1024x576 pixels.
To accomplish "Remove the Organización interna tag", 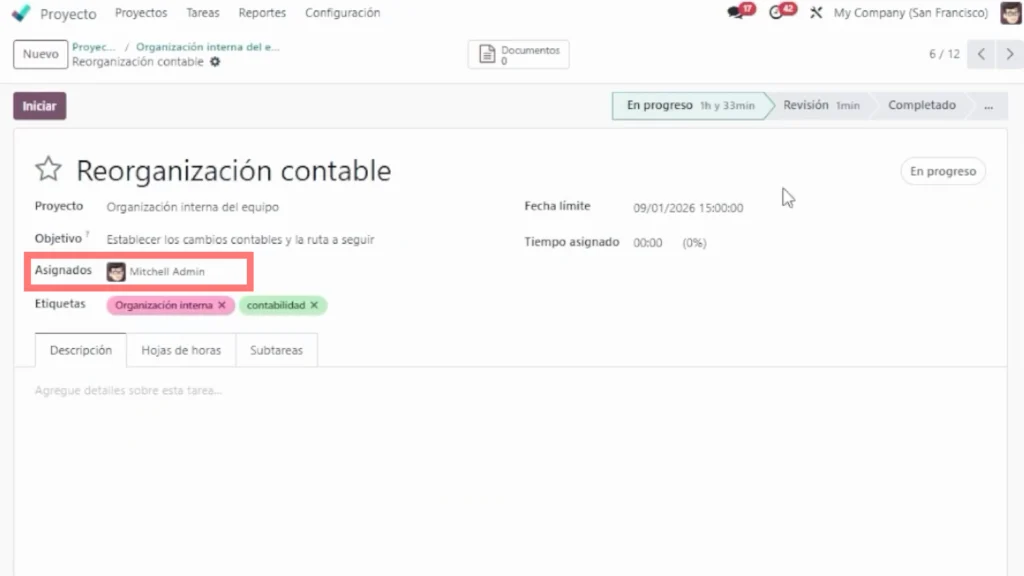I will tap(222, 305).
